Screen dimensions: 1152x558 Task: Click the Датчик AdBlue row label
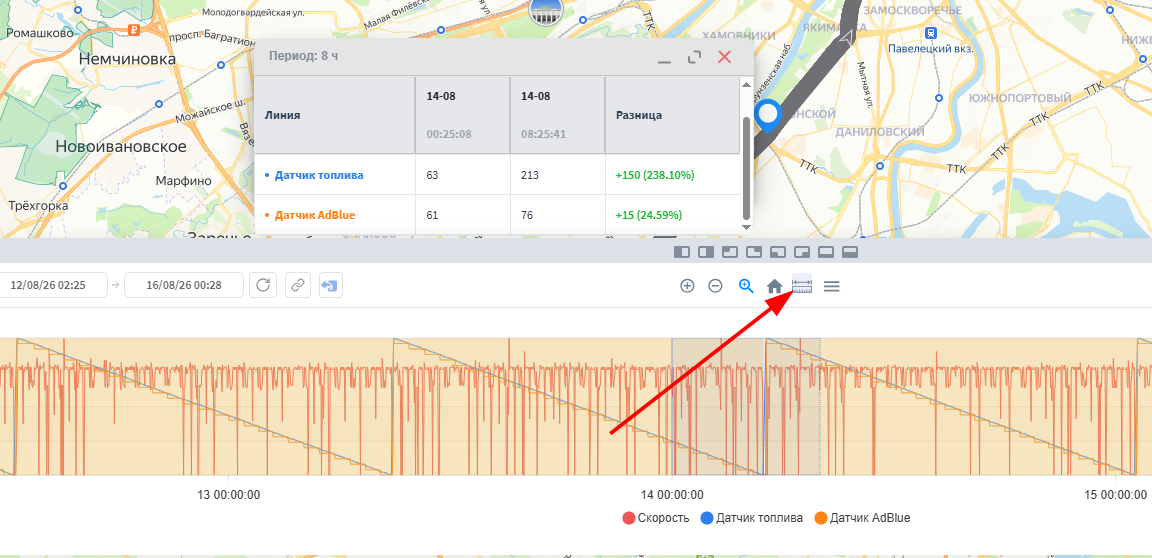click(314, 215)
